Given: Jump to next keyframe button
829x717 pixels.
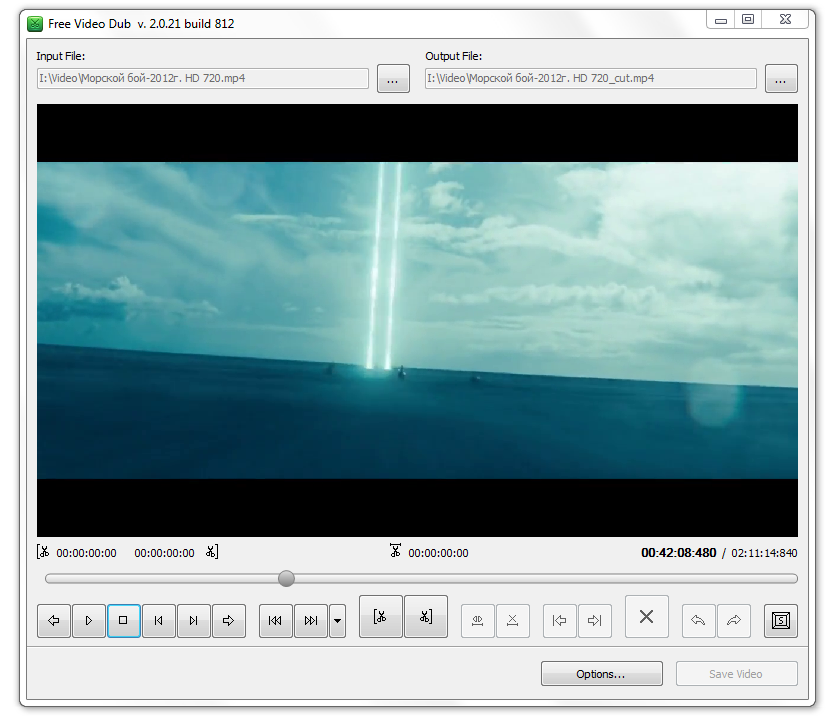Looking at the screenshot, I should [311, 621].
